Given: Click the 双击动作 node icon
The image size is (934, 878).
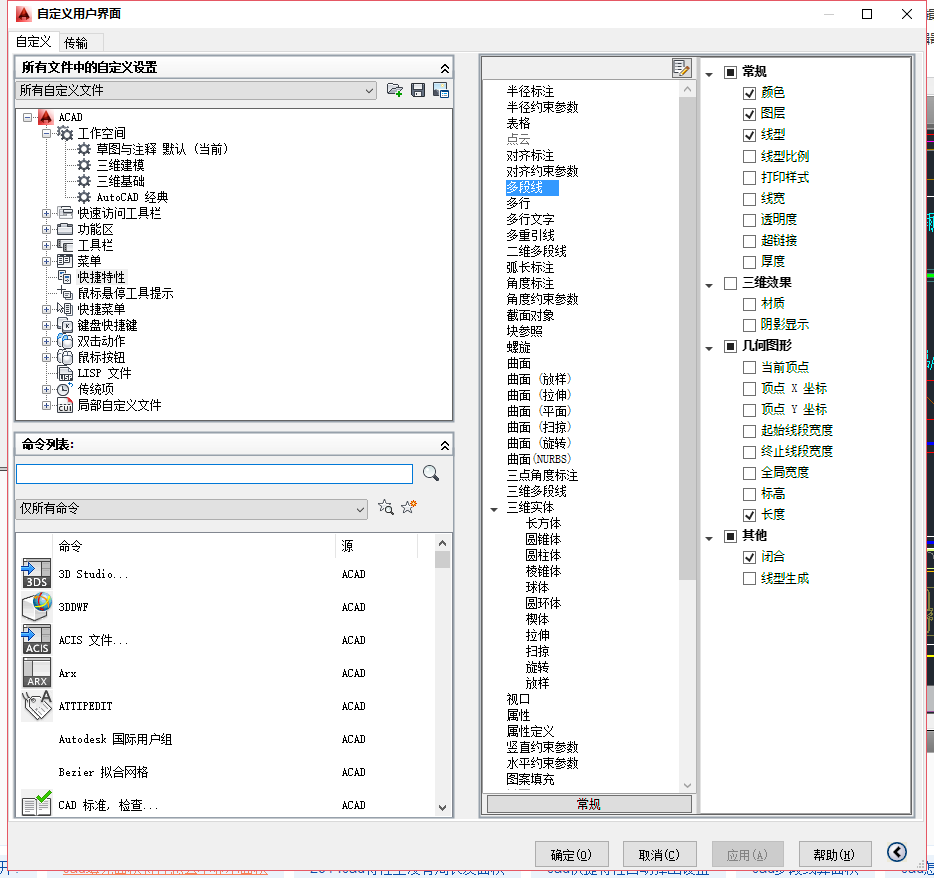Looking at the screenshot, I should (x=64, y=341).
